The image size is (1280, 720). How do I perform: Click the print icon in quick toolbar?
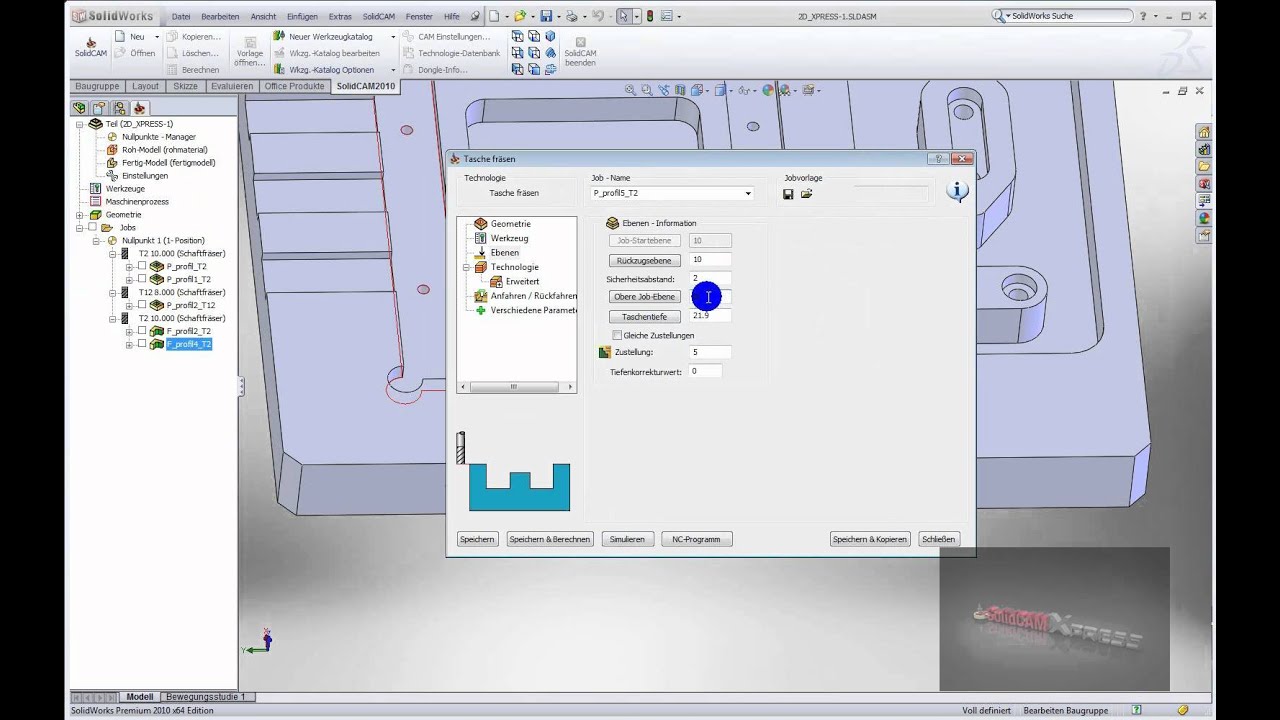[x=571, y=16]
